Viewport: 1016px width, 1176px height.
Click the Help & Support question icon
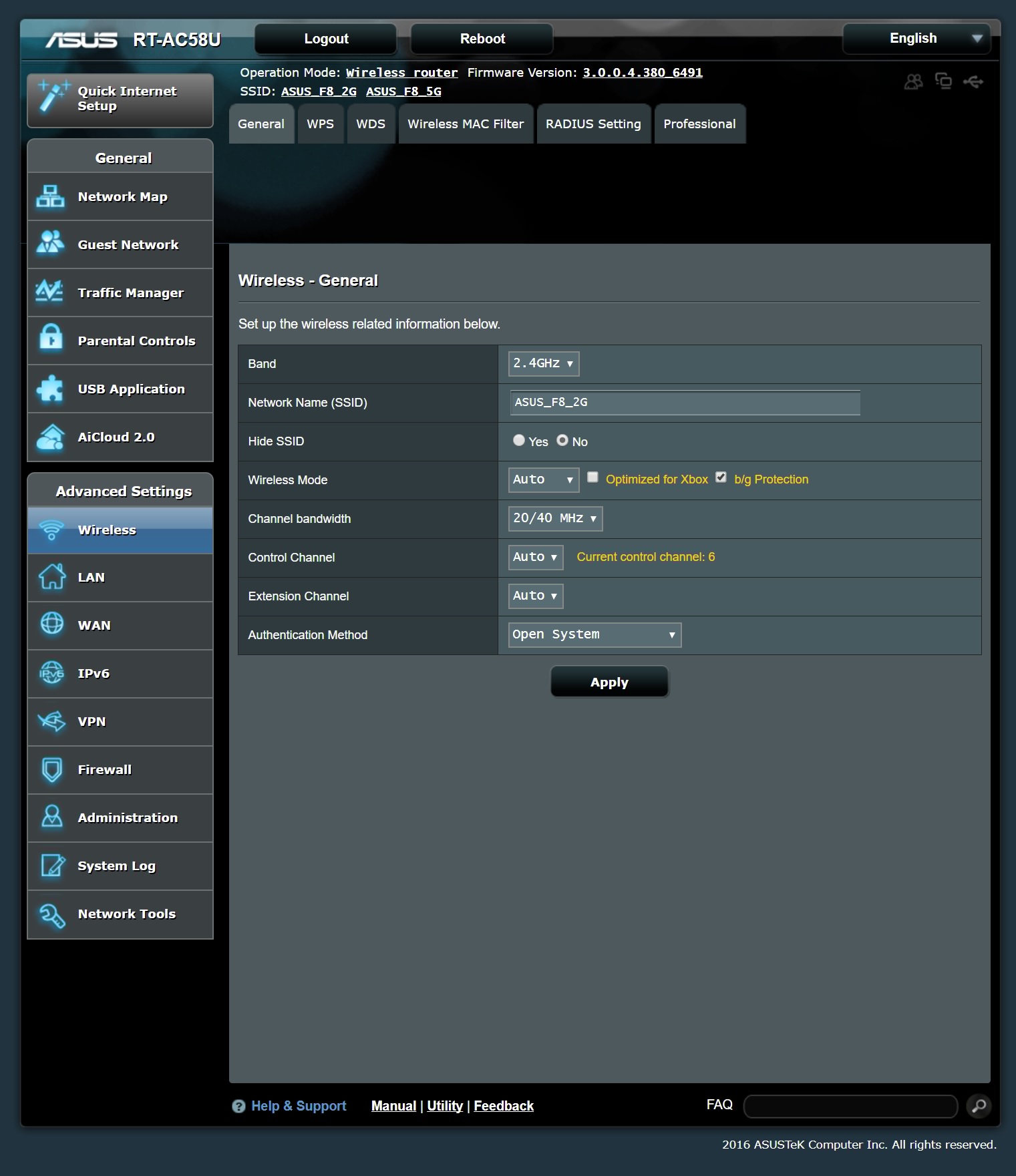point(238,1106)
